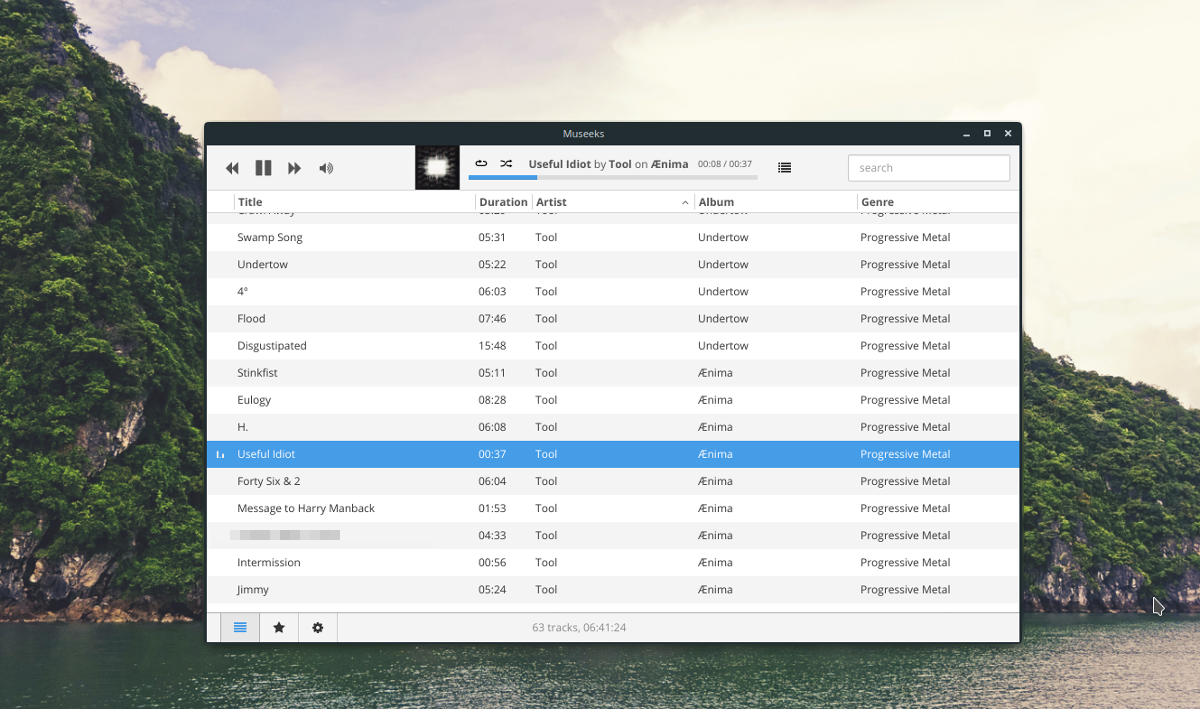Pause the currently playing track
1200x709 pixels.
(263, 167)
